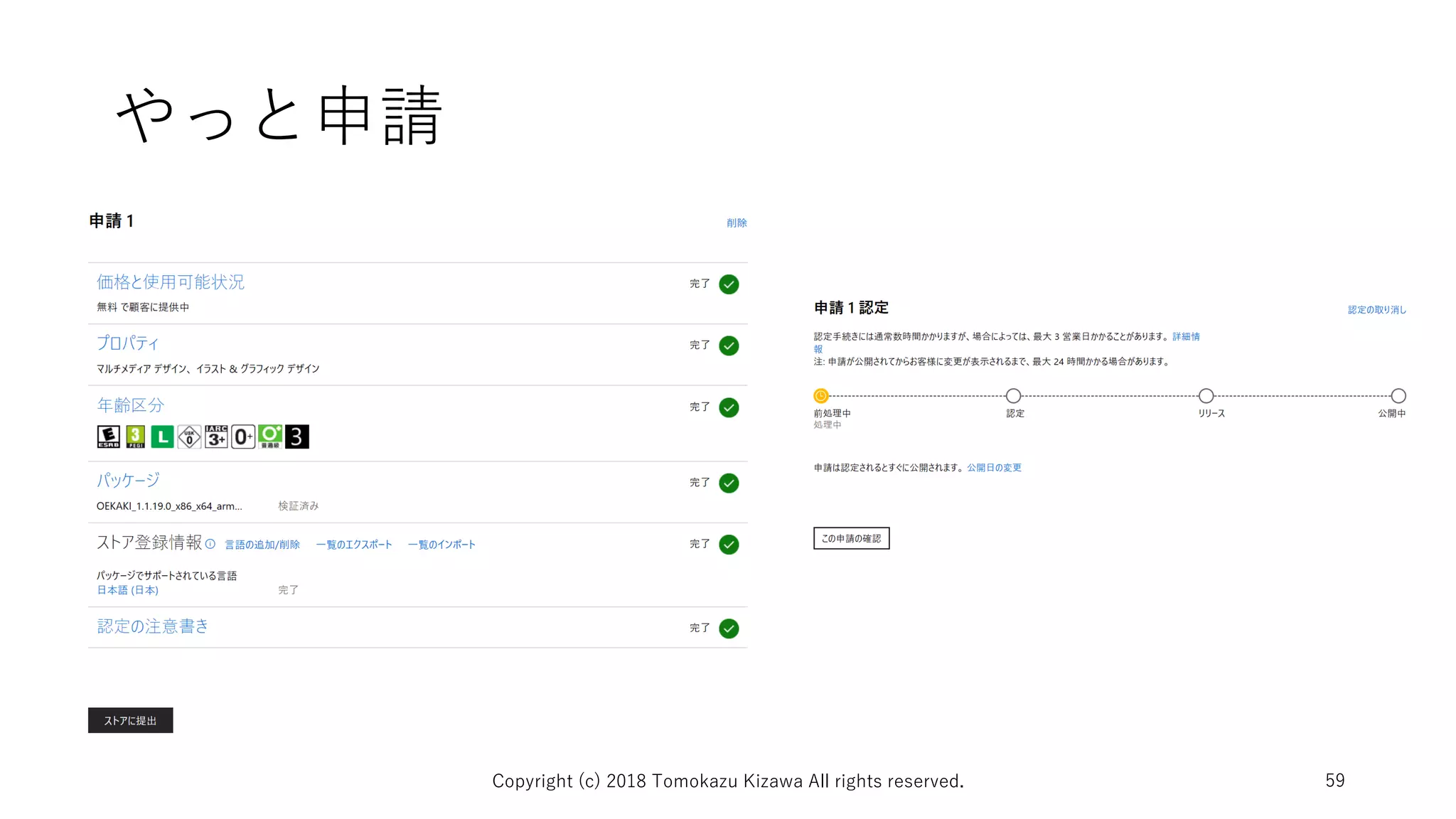The image size is (1456, 819).
Task: Click 言語の追加/削除 link
Action: [x=262, y=545]
